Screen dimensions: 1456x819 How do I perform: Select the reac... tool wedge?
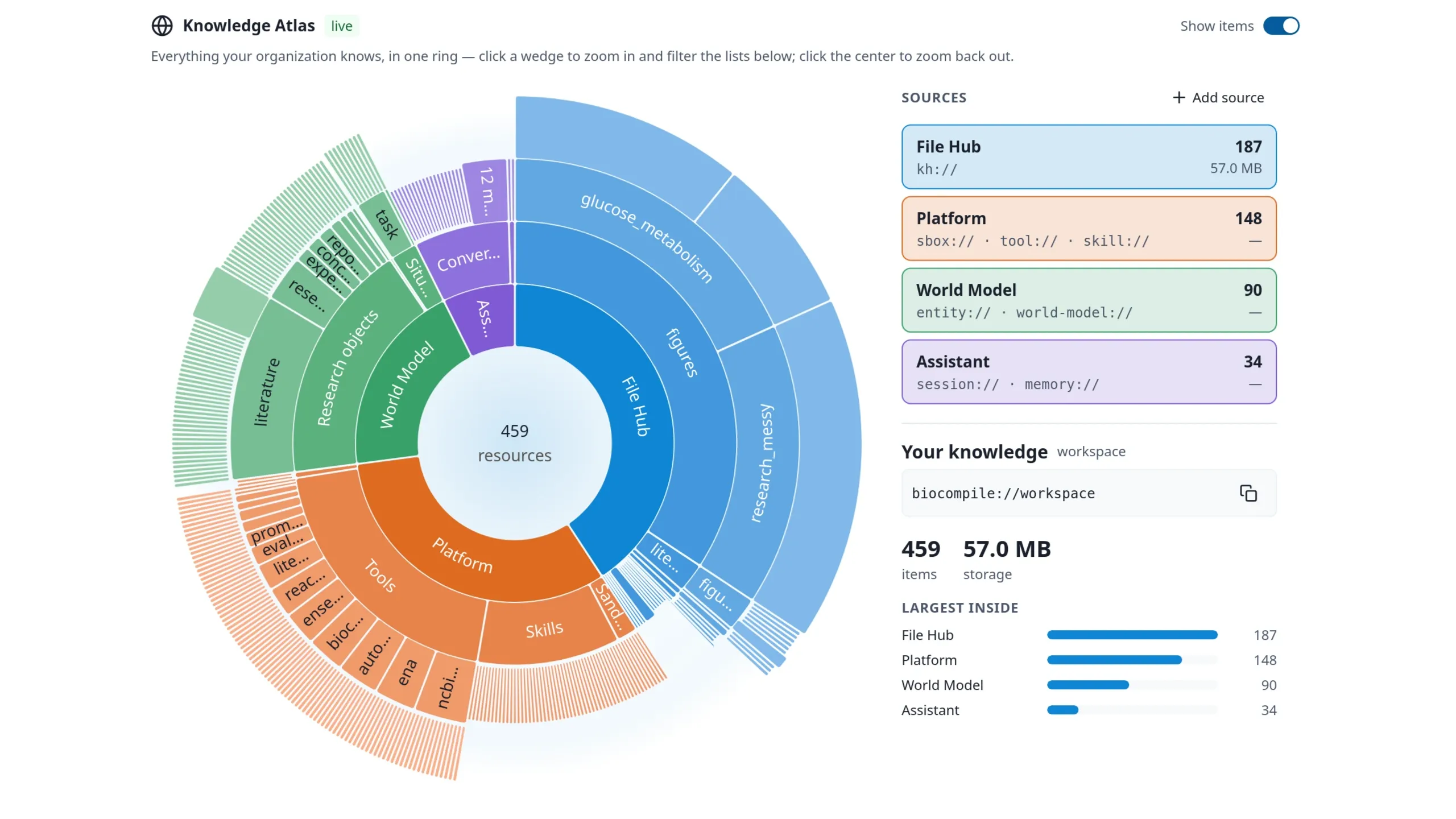point(305,586)
